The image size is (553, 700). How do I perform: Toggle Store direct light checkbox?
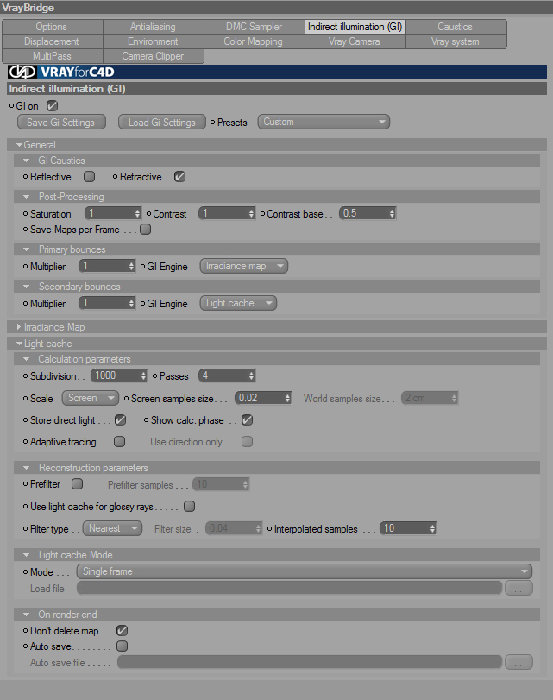(x=121, y=420)
